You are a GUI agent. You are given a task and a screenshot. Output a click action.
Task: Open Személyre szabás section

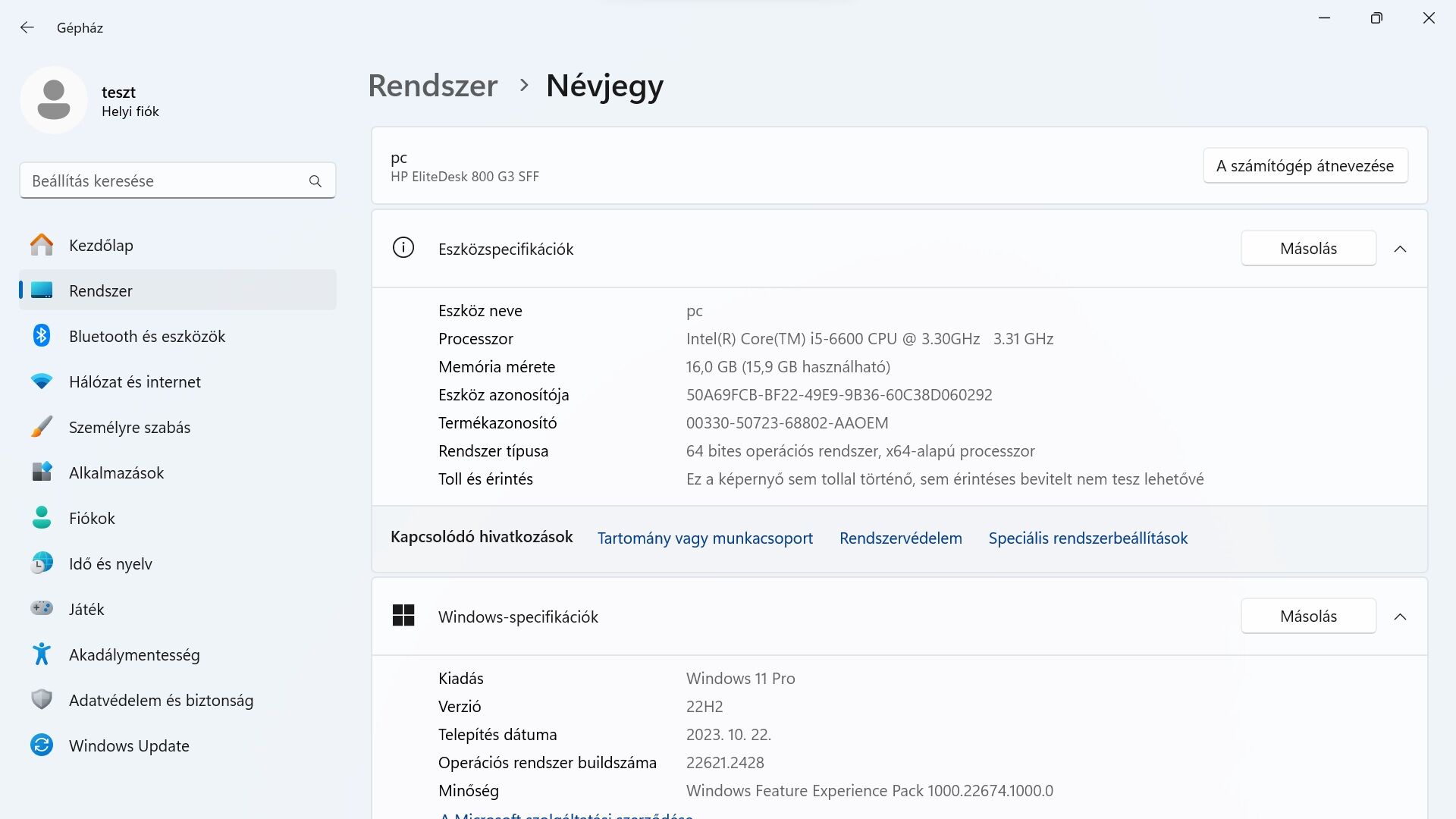tap(177, 427)
